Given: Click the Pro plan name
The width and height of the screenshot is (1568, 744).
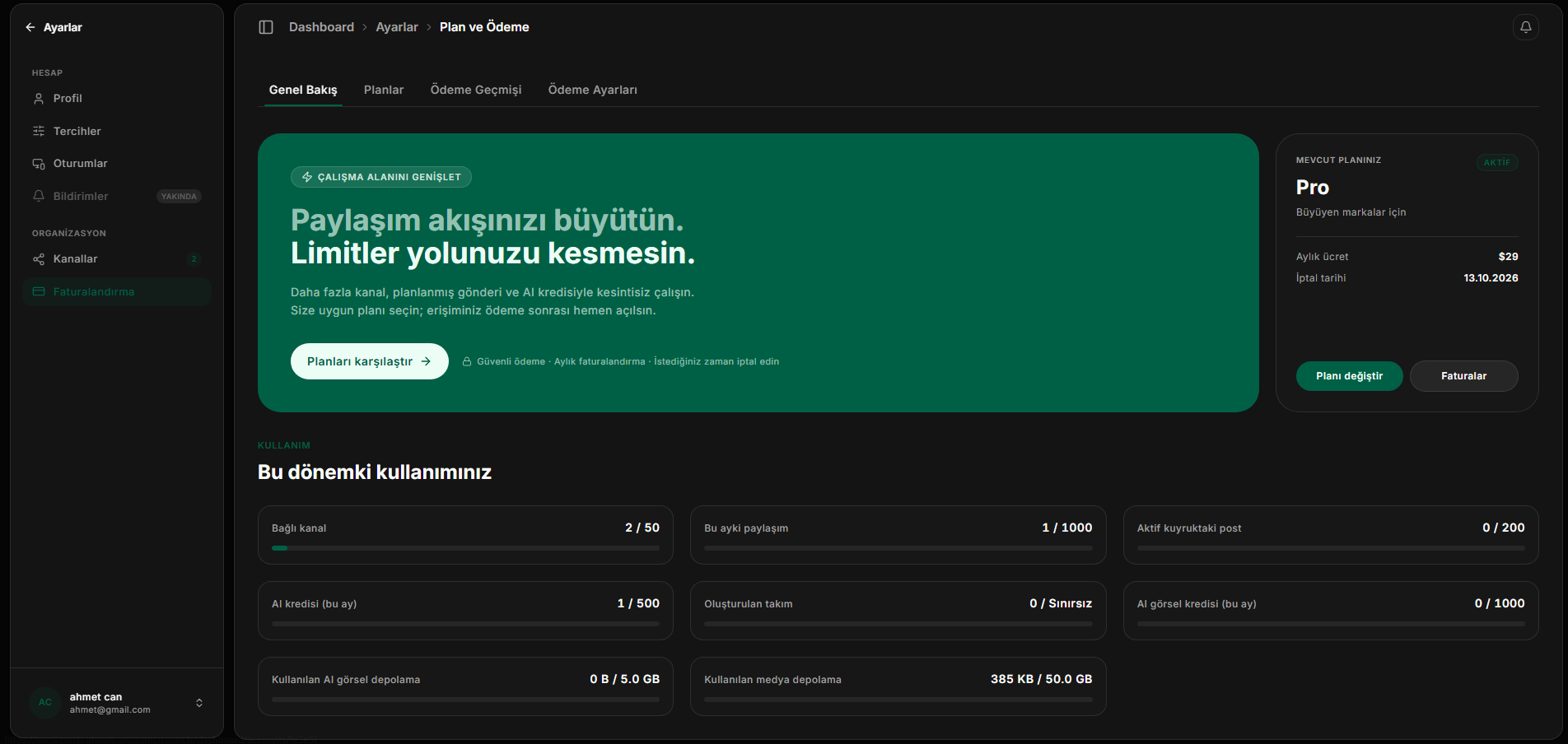Looking at the screenshot, I should point(1312,188).
